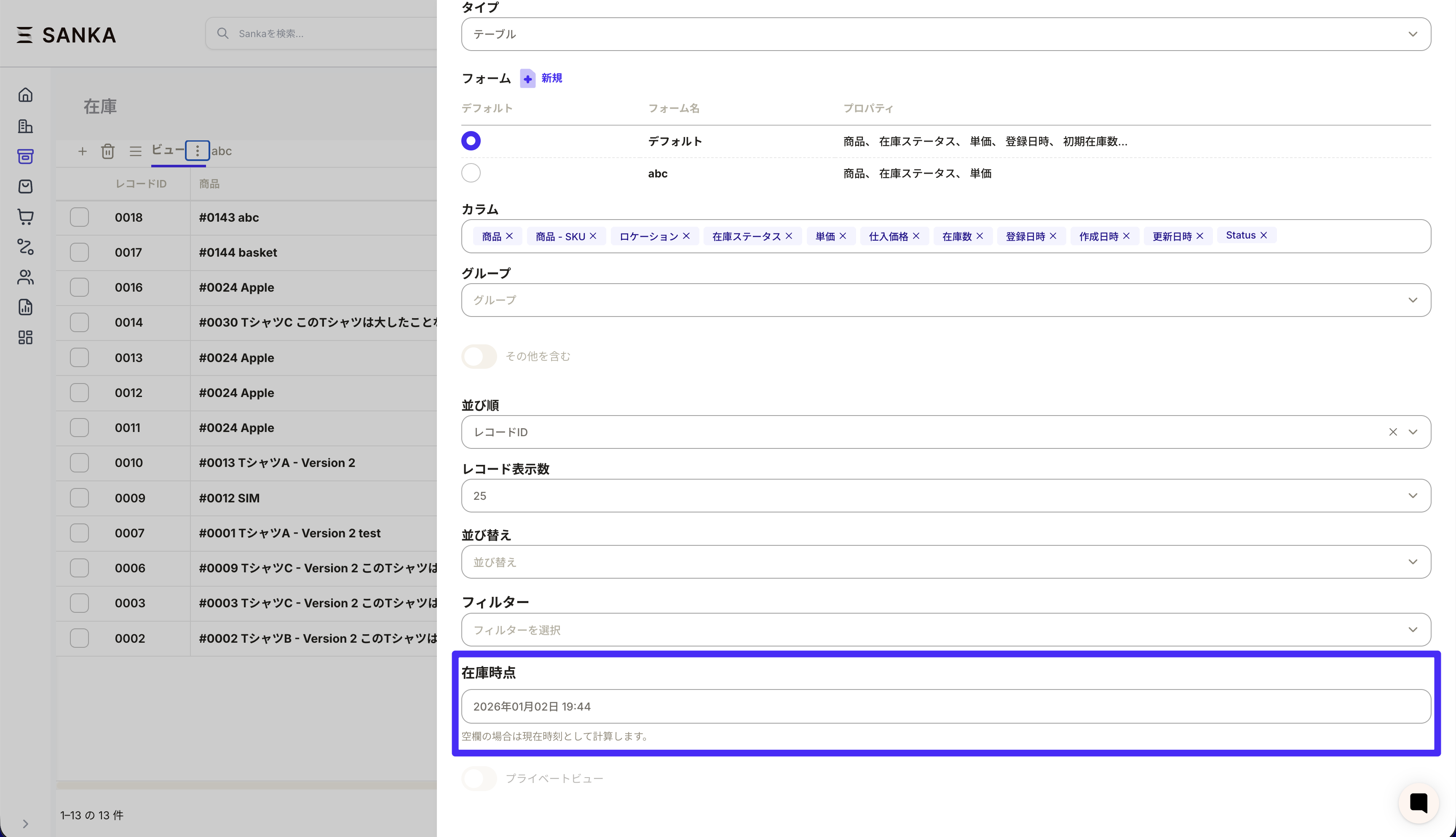The height and width of the screenshot is (837, 1456).
Task: Open the contacts/users icon in the sidebar
Action: [25, 278]
